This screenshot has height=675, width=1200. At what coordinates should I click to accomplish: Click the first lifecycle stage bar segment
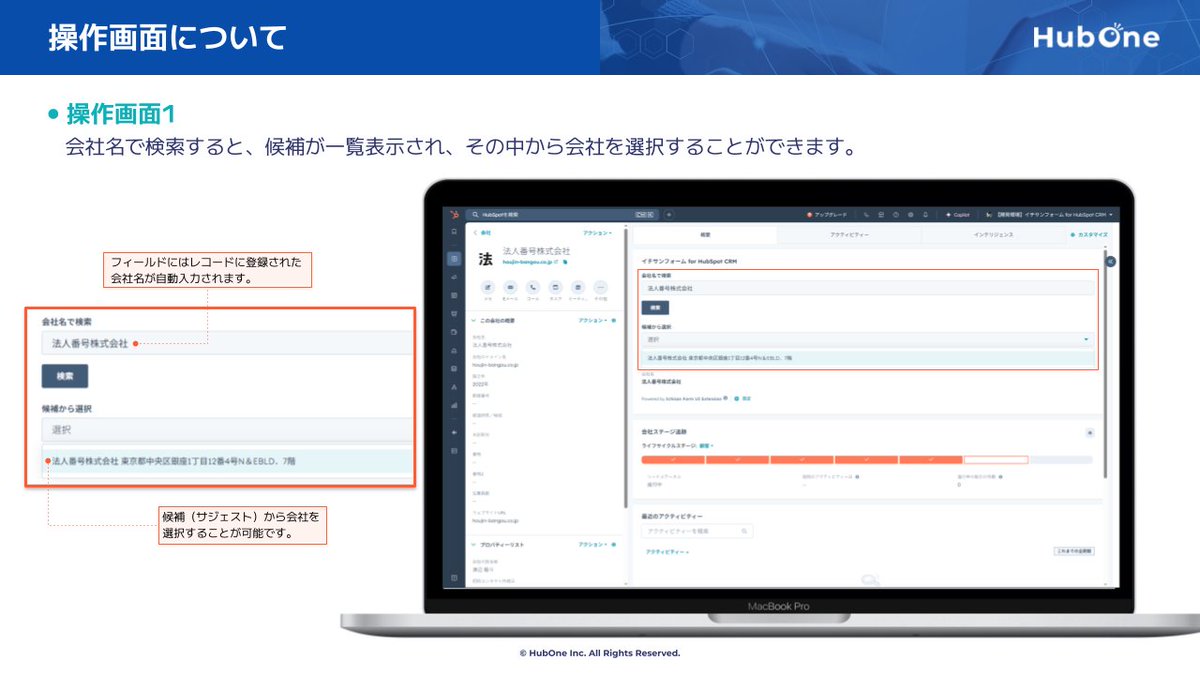pos(672,460)
